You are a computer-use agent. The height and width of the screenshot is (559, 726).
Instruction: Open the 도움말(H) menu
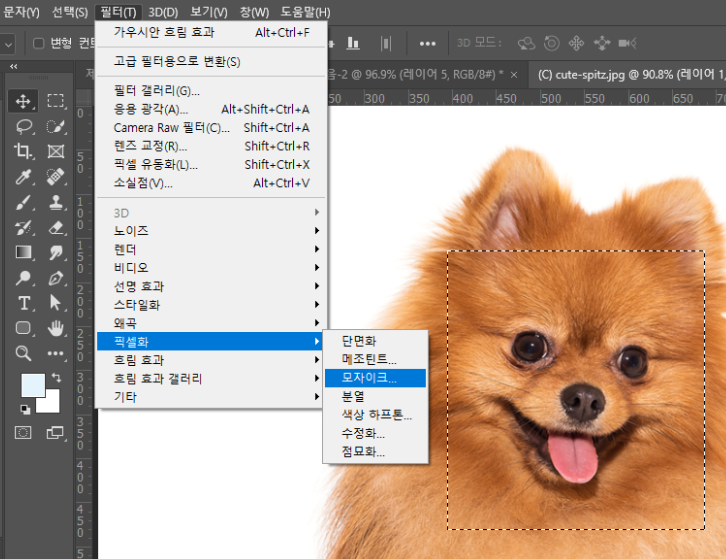pos(305,12)
